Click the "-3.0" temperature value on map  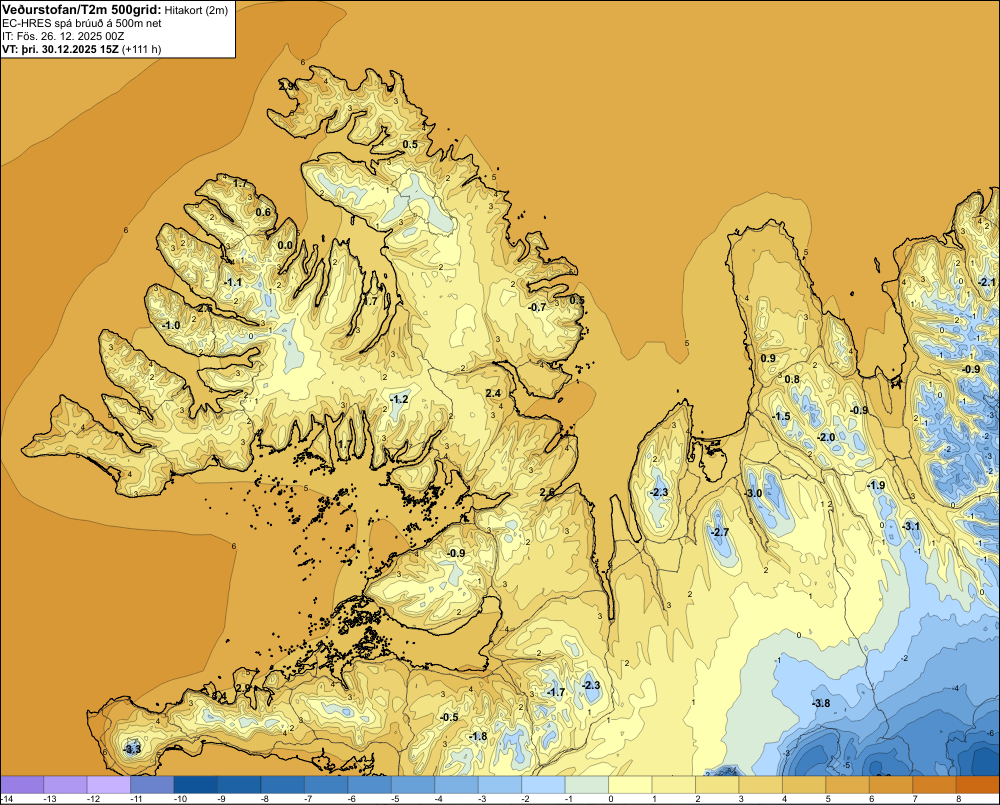click(753, 494)
